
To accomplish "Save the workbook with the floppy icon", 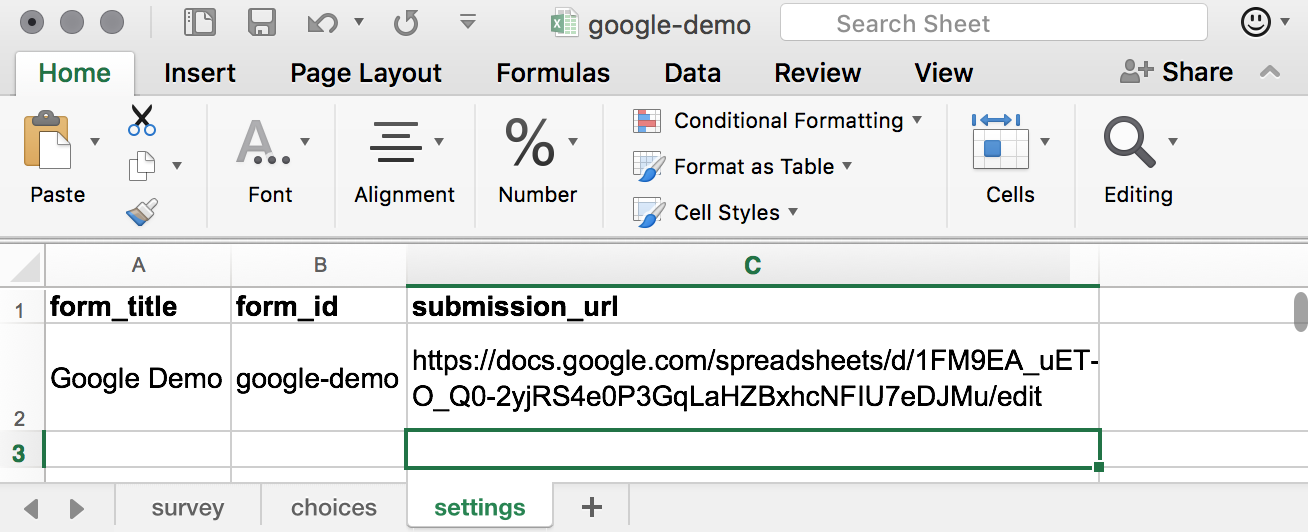I will click(262, 24).
